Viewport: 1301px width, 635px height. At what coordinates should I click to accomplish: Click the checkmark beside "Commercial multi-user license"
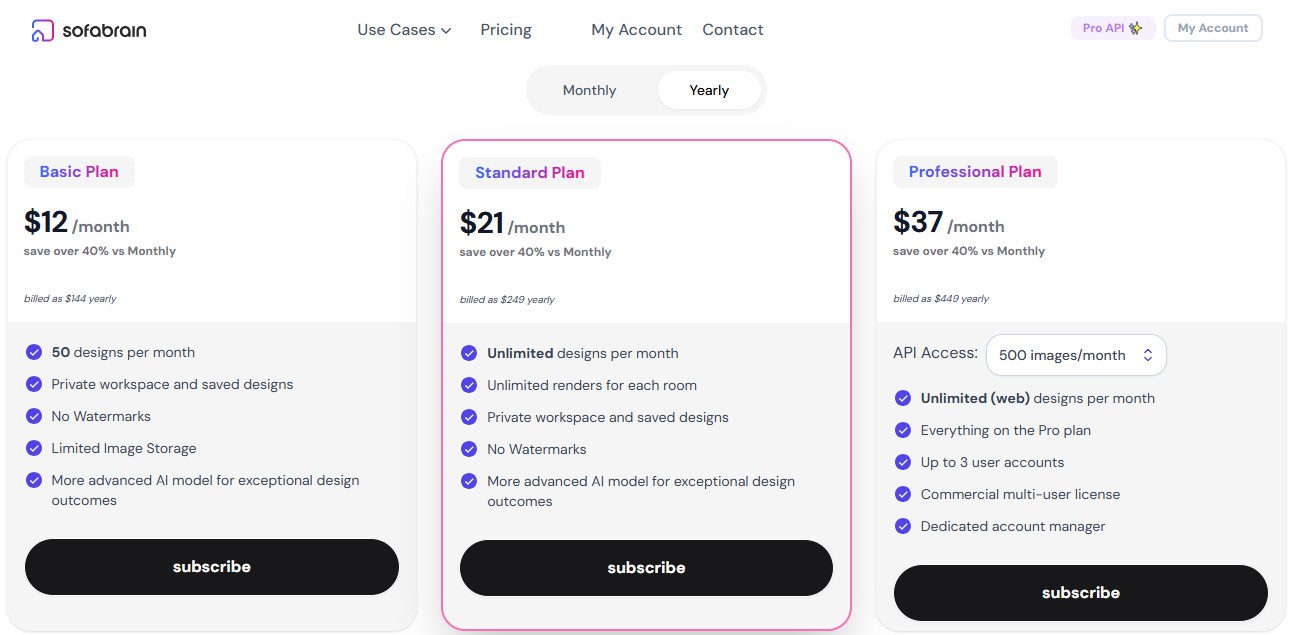click(x=903, y=494)
